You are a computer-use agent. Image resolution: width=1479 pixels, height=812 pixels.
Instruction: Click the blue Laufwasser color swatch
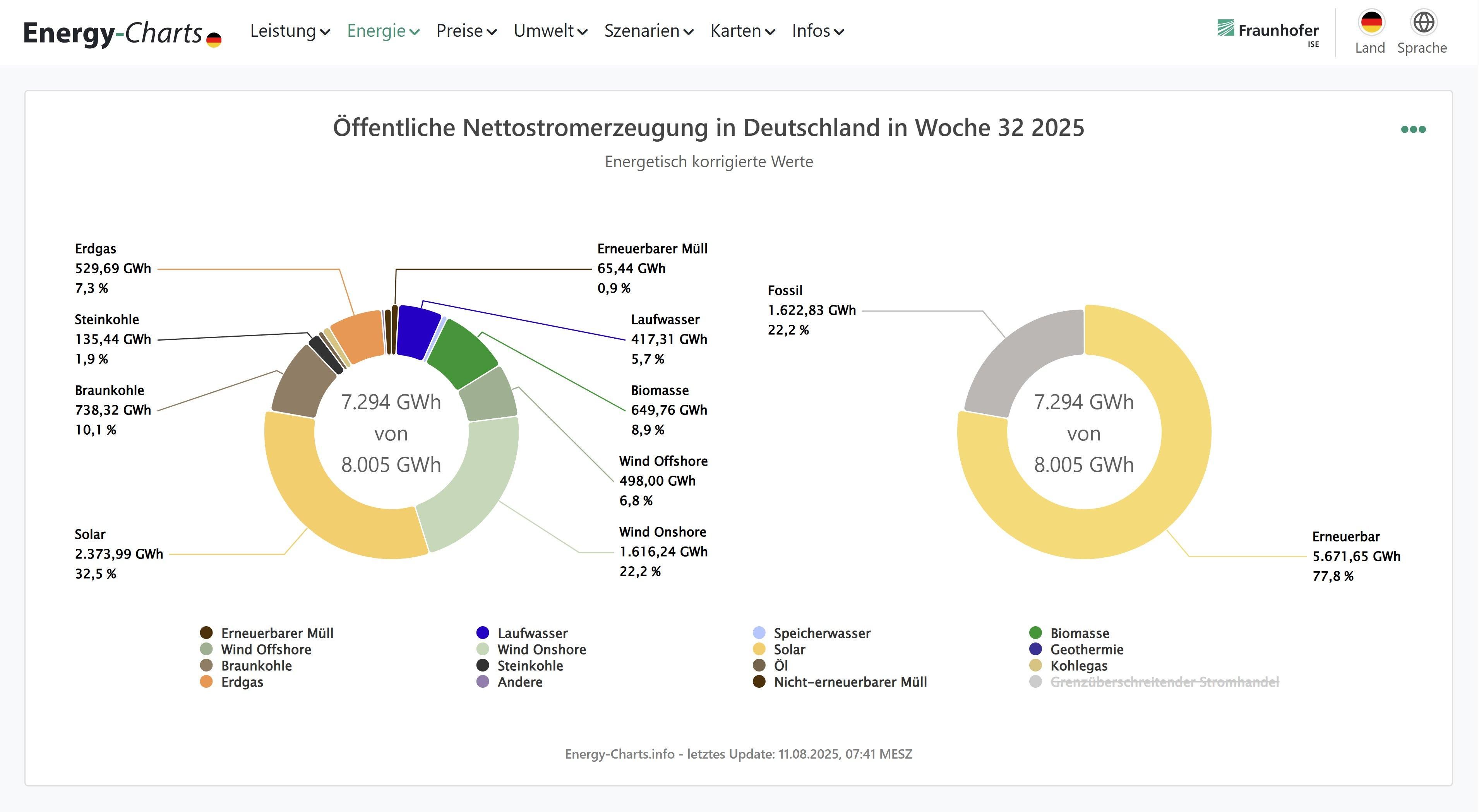(482, 633)
